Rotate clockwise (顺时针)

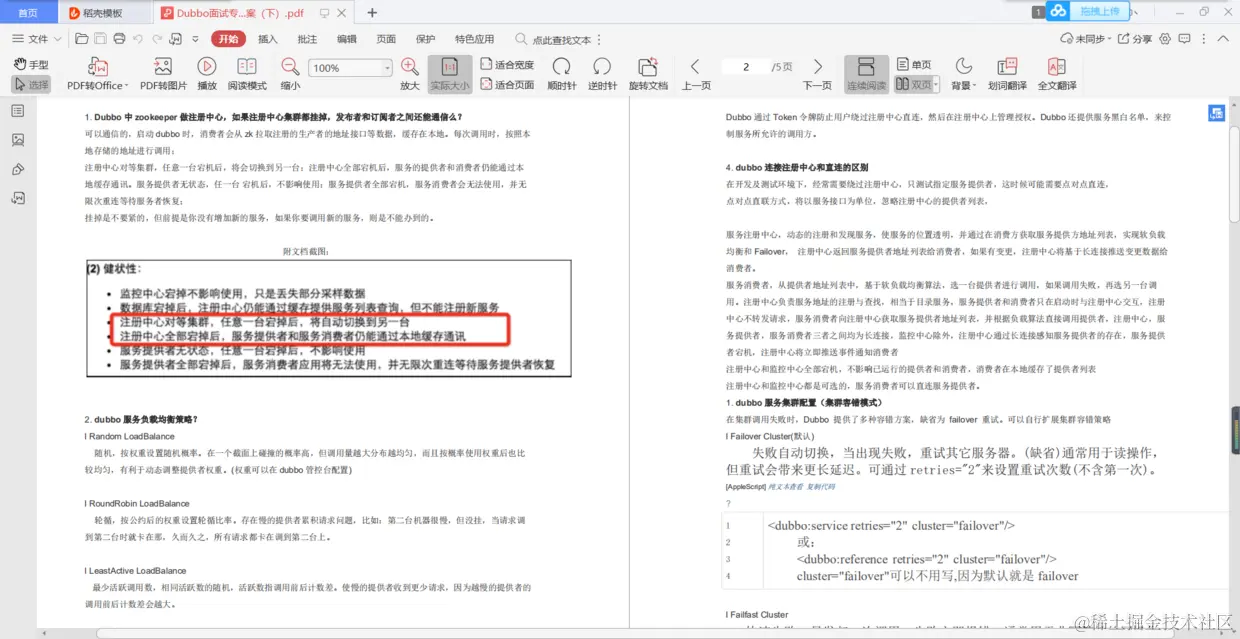[562, 74]
